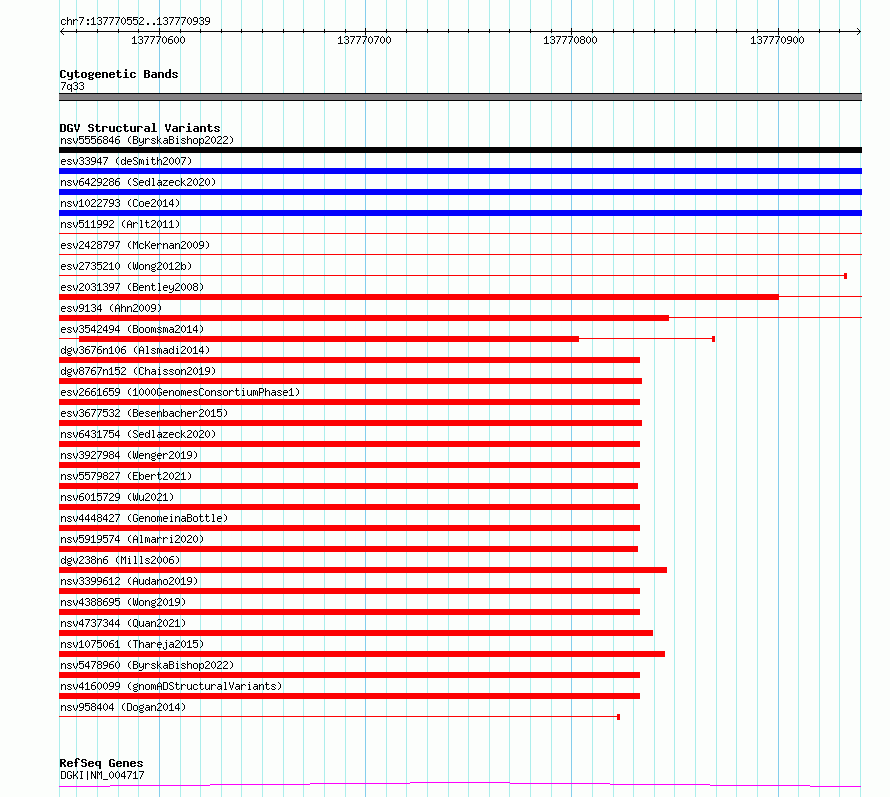The image size is (890, 797).
Task: Open the DGV Structural Variants track heading
Action: point(140,128)
